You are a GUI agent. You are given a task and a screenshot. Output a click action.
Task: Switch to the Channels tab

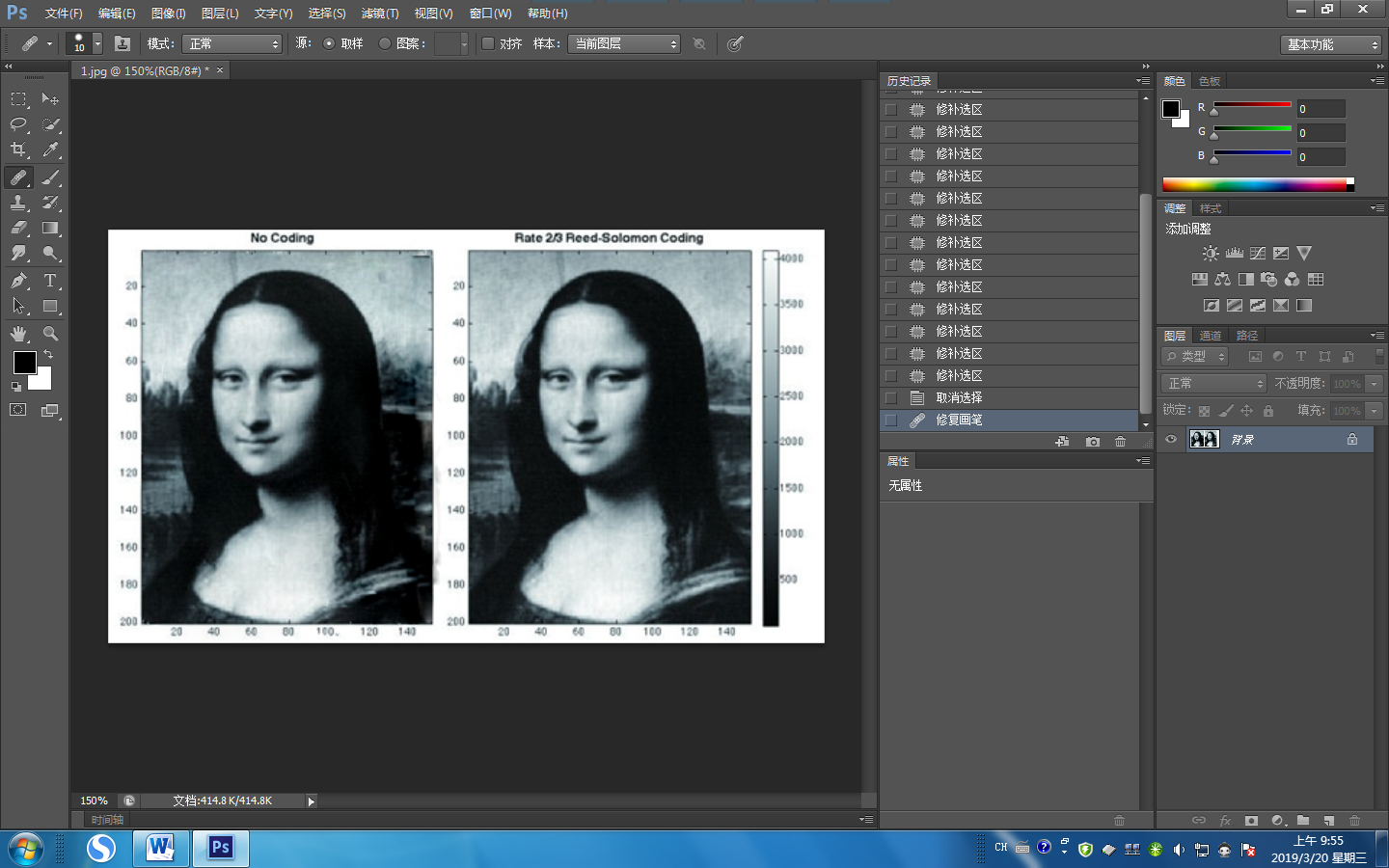pos(1211,336)
